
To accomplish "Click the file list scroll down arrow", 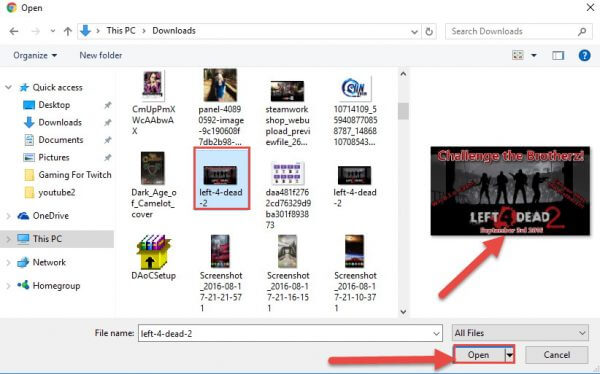I will click(403, 312).
